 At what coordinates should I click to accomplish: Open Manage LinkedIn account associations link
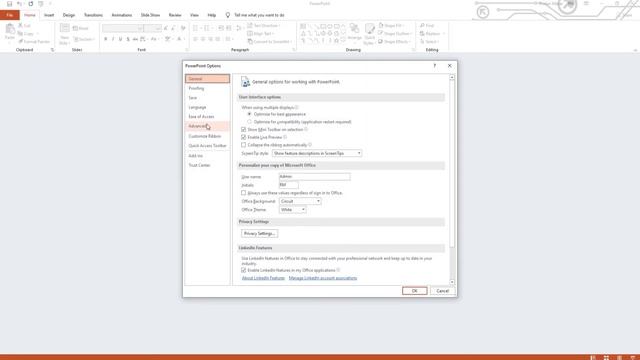coord(323,278)
